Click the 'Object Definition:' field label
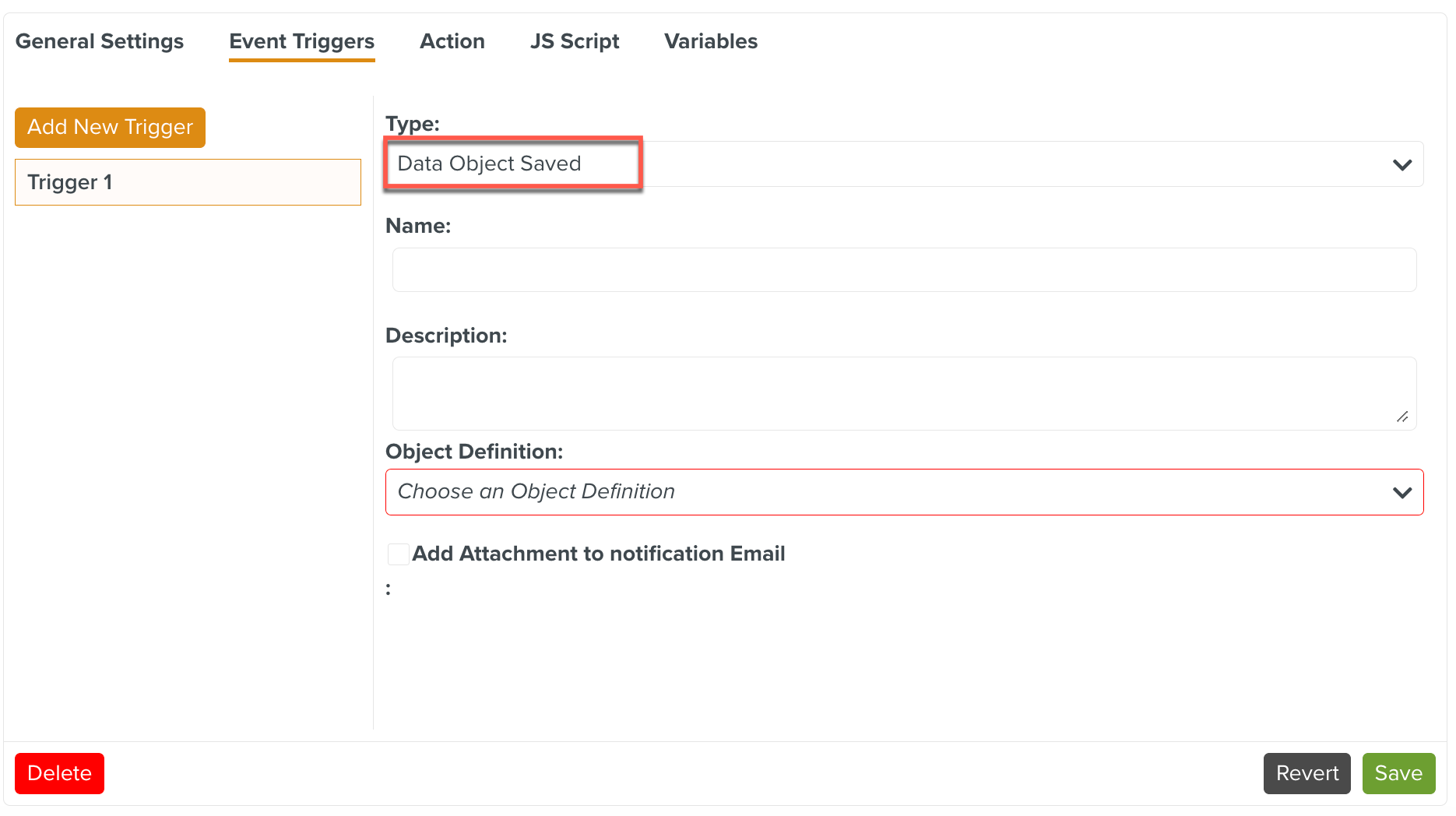Image resolution: width=1456 pixels, height=816 pixels. pos(473,452)
